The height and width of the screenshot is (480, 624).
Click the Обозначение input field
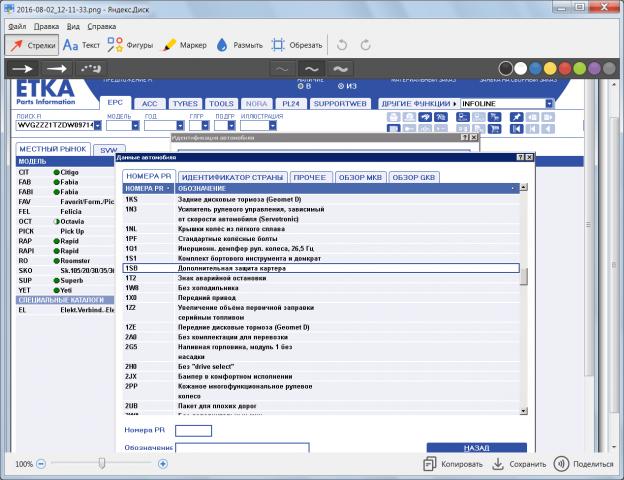click(x=242, y=448)
